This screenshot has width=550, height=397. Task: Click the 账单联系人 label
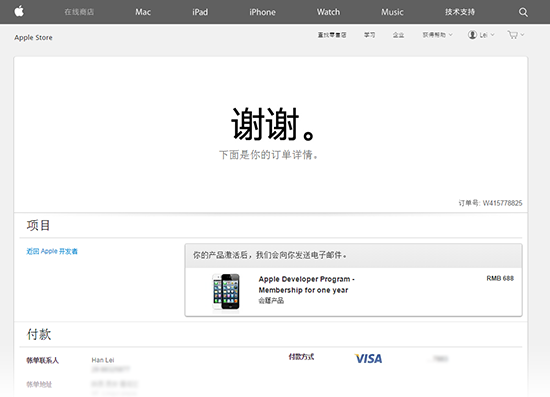42,360
